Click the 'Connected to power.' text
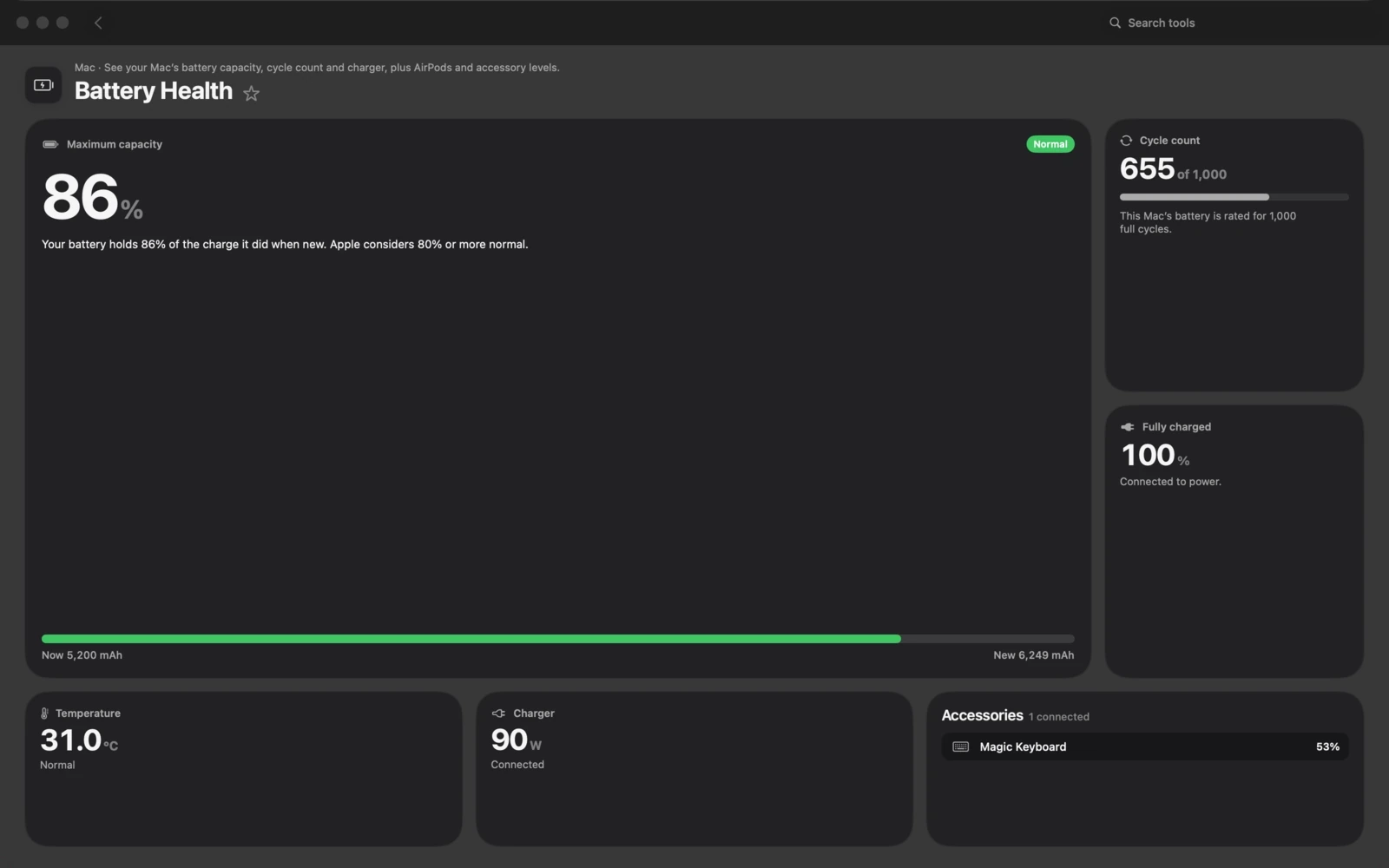The height and width of the screenshot is (868, 1389). 1170,482
